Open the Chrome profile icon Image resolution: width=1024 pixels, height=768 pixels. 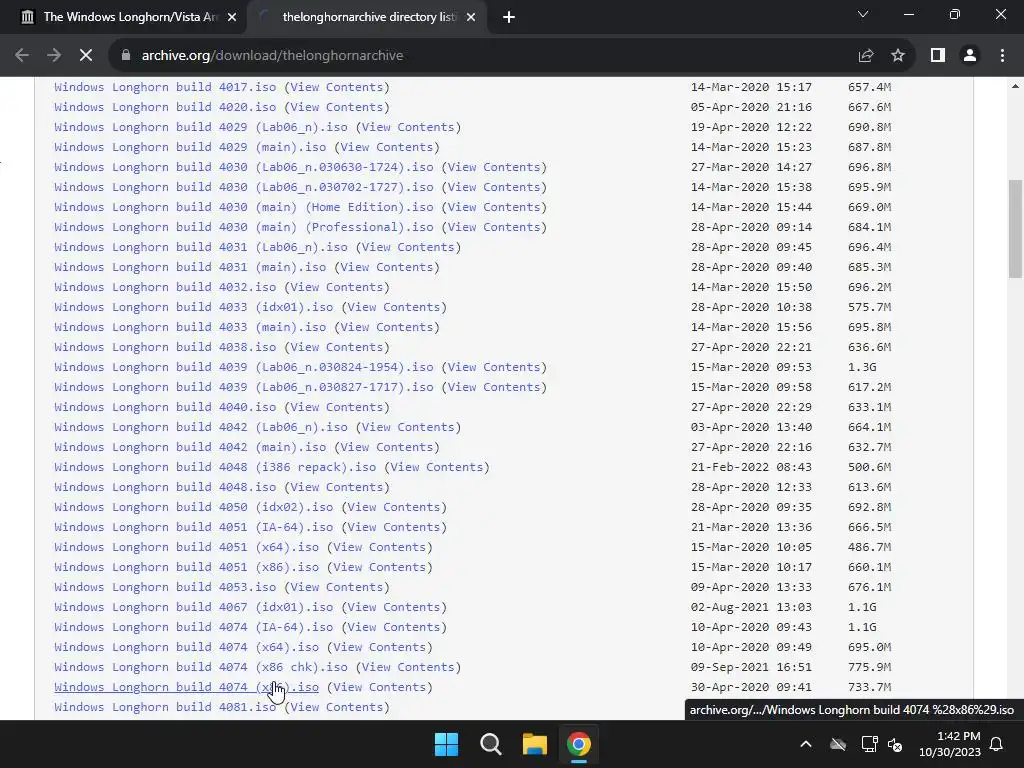coord(970,56)
